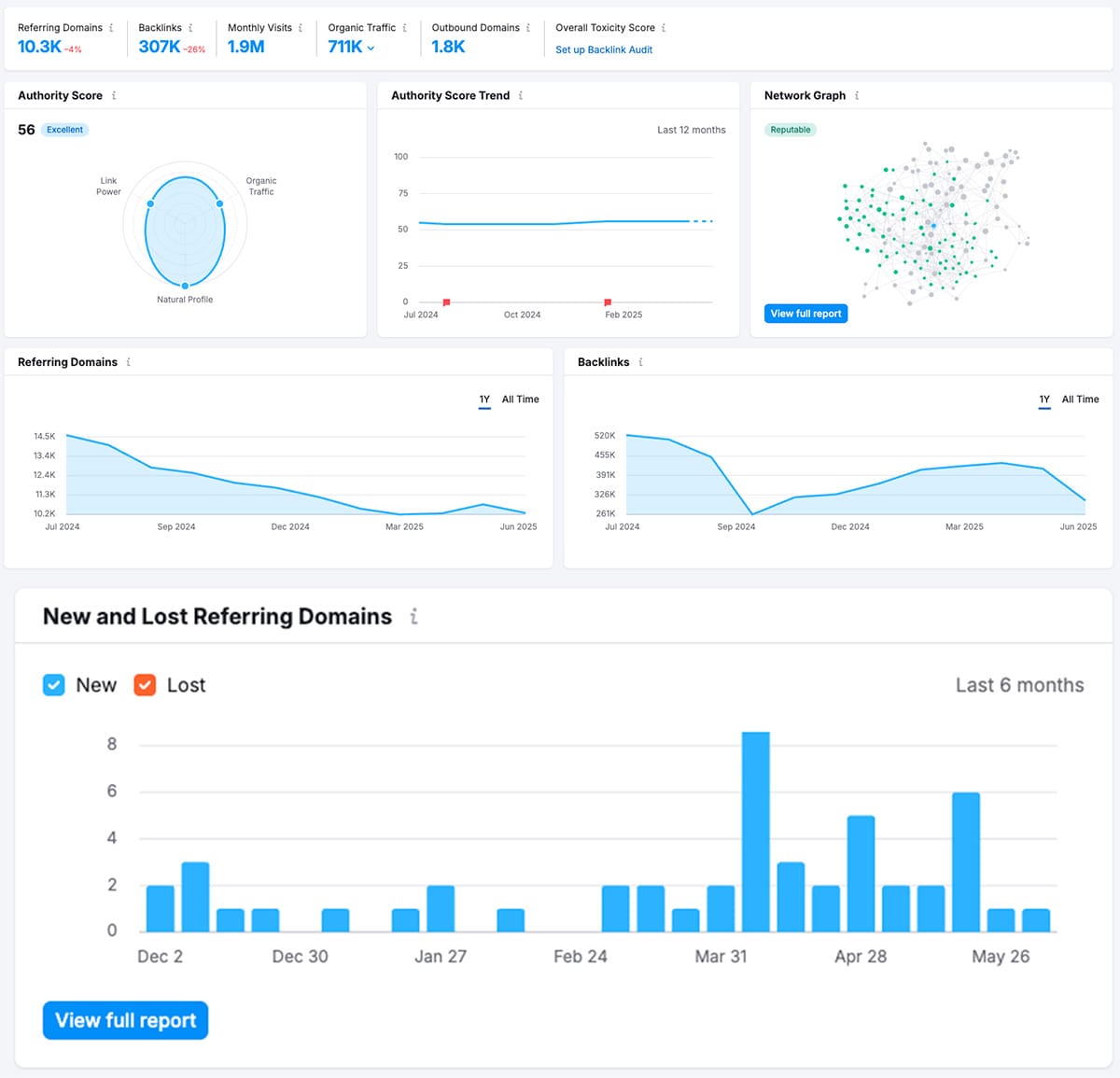1120x1078 pixels.
Task: Click info icon beside Monthly Visits
Action: [x=301, y=28]
